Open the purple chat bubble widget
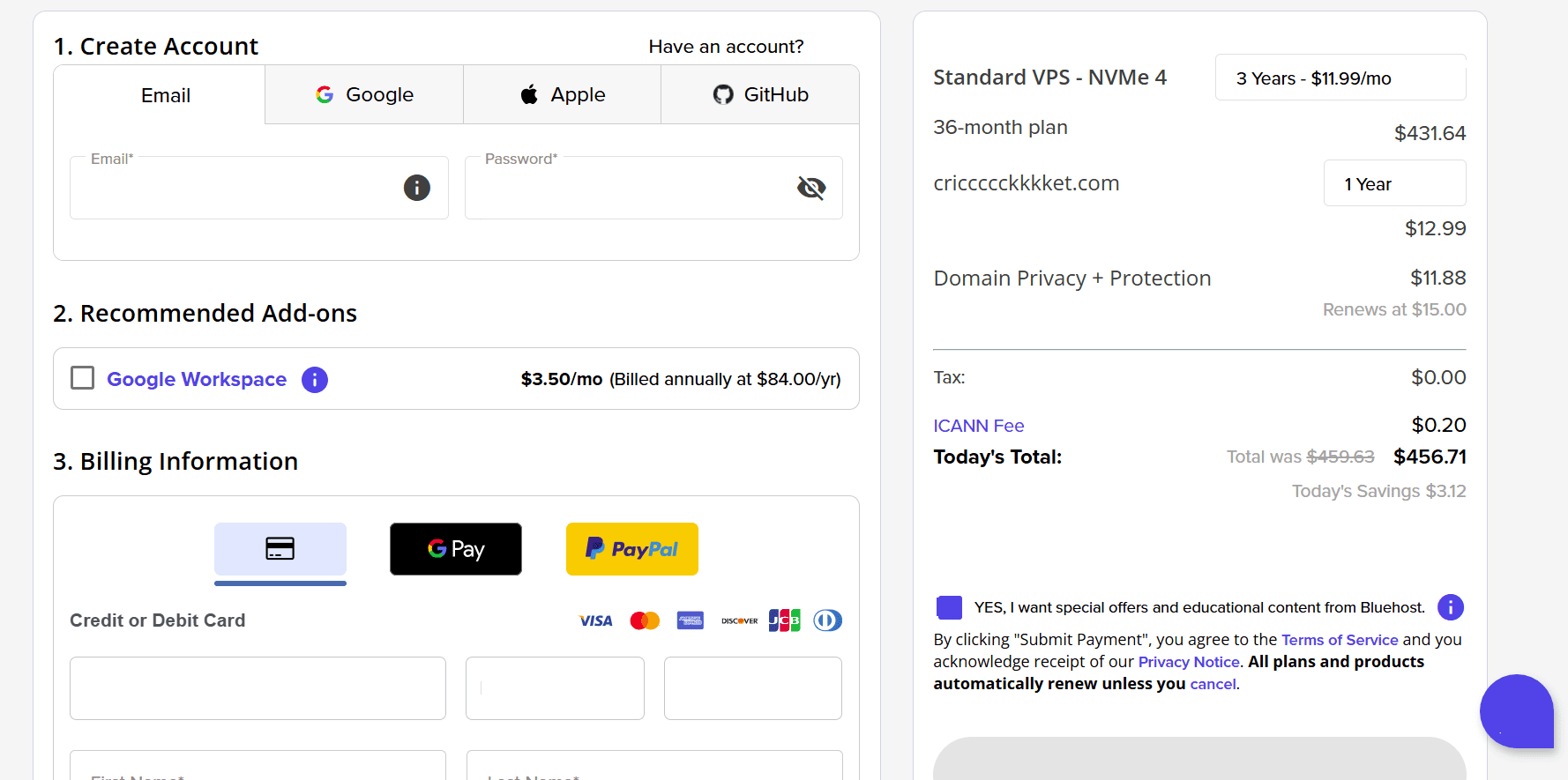Viewport: 1568px width, 780px height. coord(1517,711)
